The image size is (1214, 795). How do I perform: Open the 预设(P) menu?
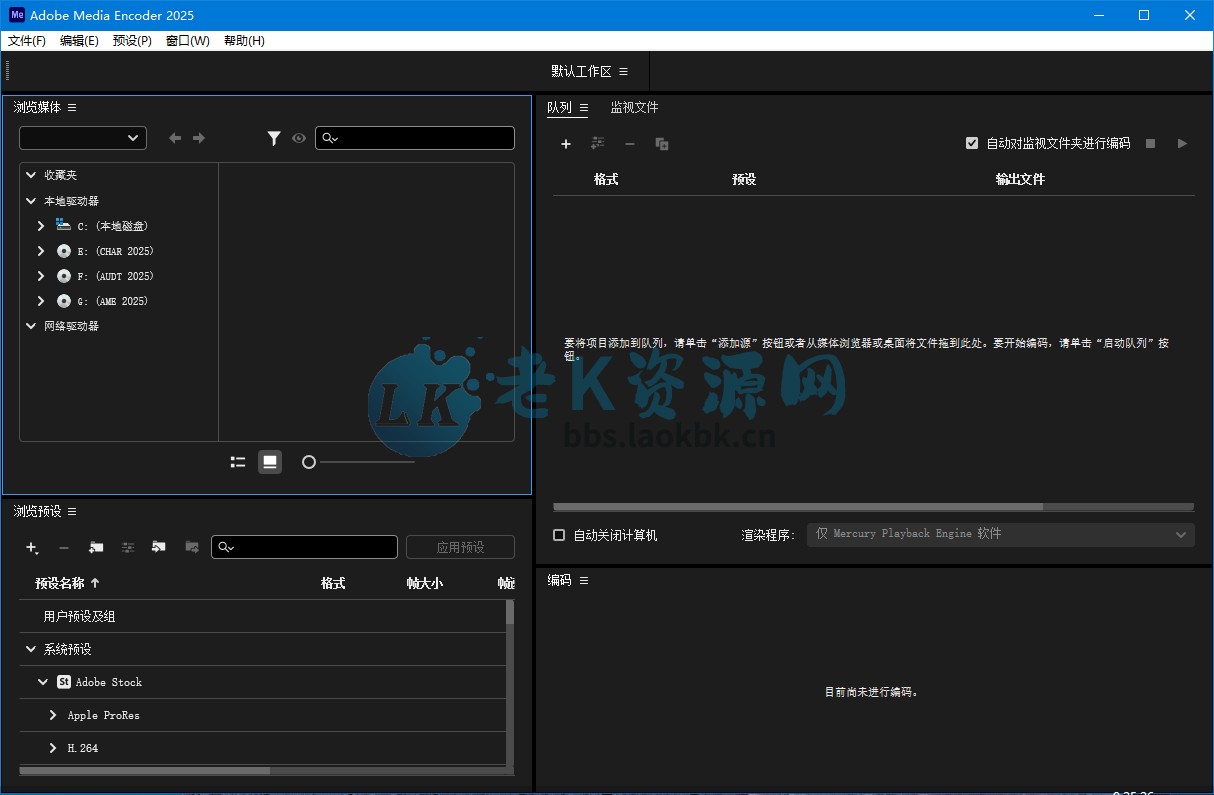click(x=132, y=41)
